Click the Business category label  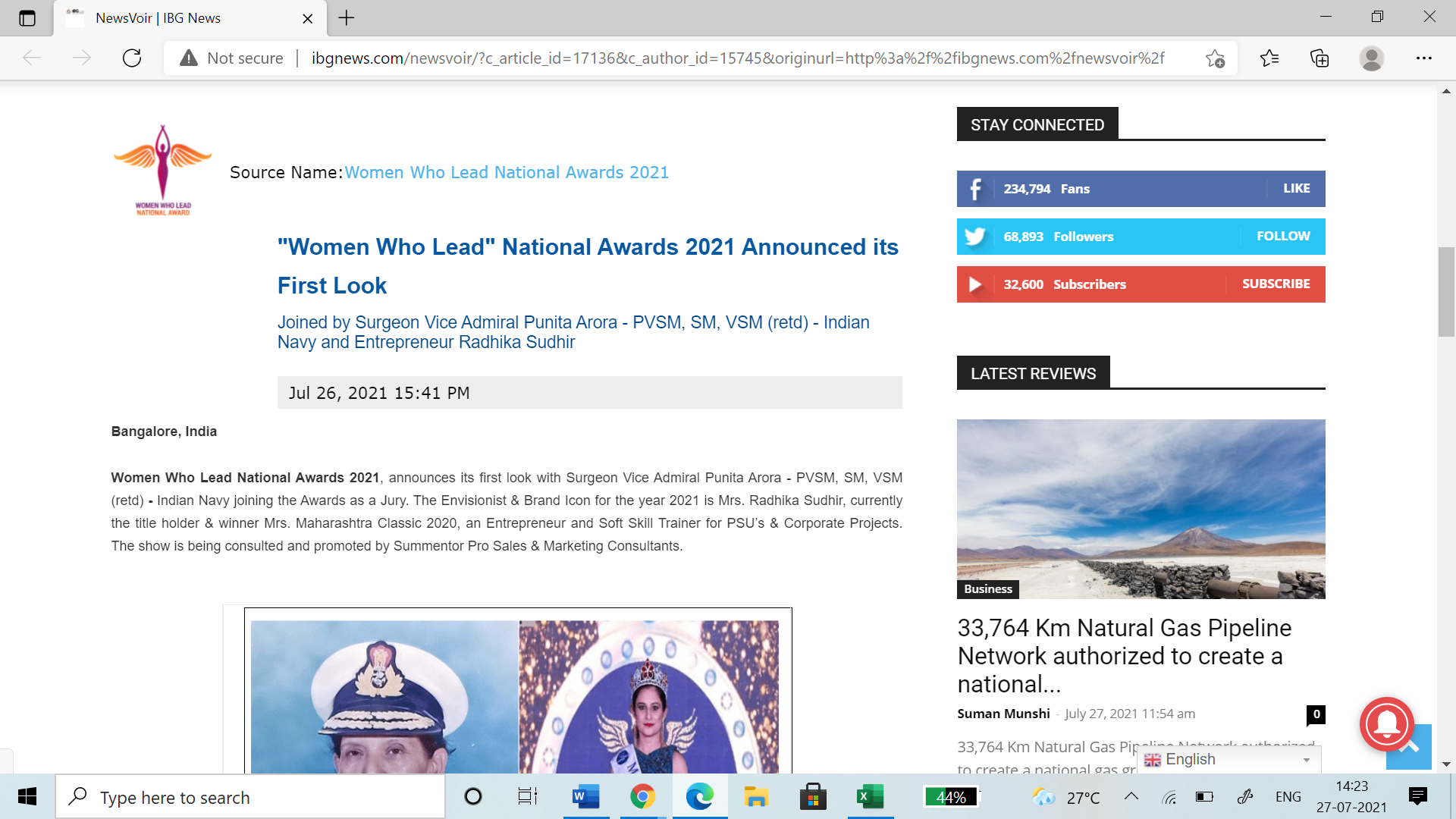988,589
